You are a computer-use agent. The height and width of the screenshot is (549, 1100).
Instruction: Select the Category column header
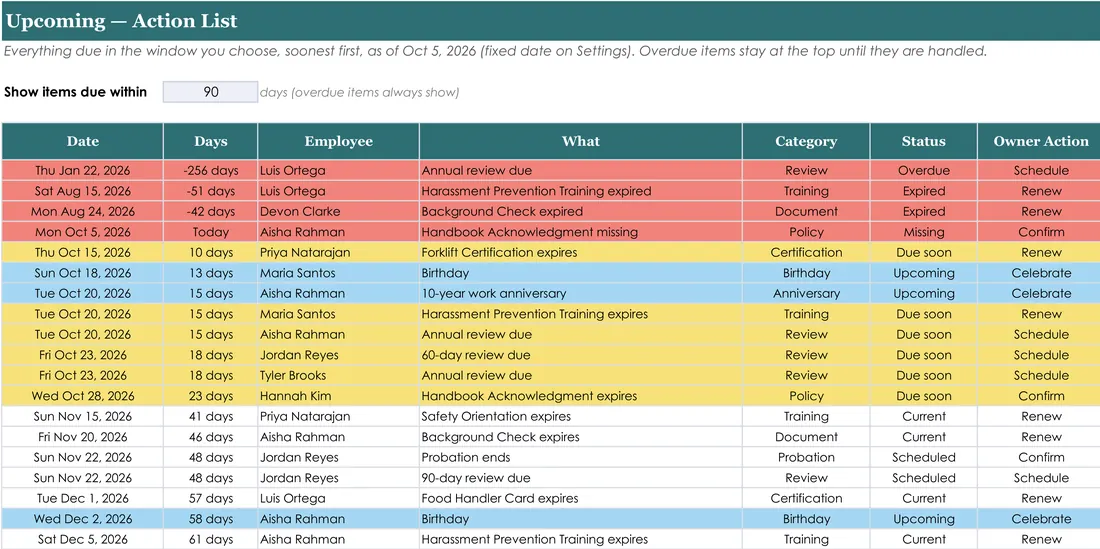pos(806,141)
